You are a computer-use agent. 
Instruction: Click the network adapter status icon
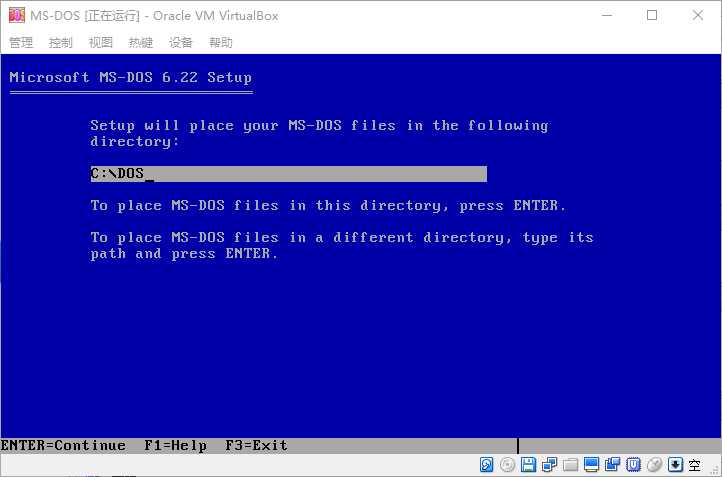point(549,465)
